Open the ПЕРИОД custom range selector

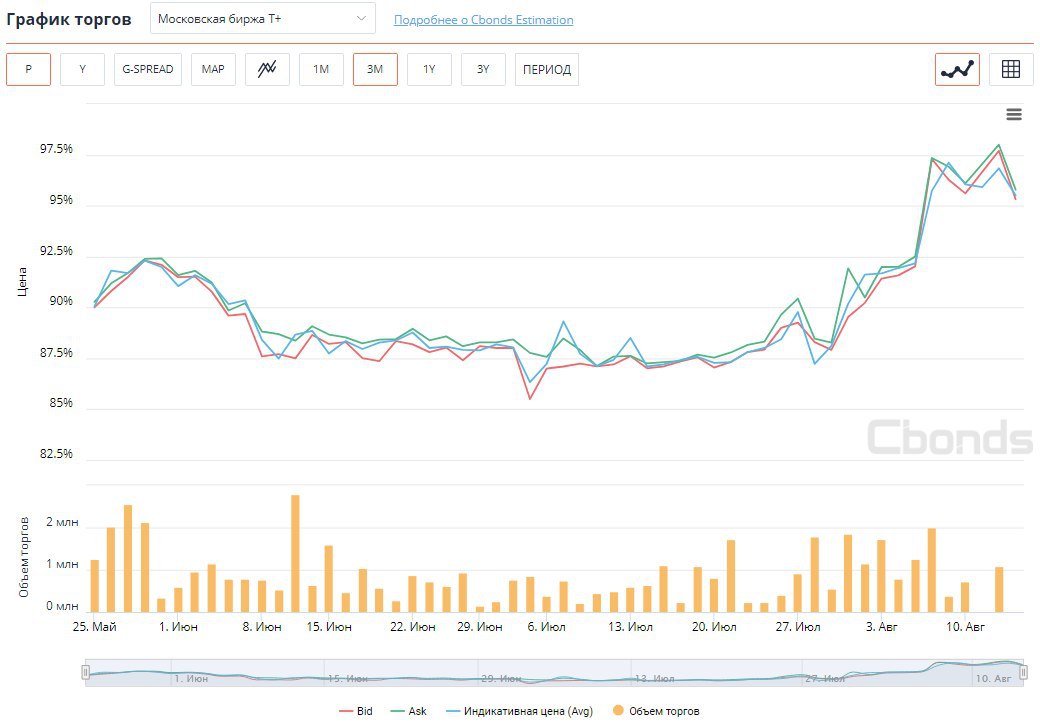coord(547,69)
